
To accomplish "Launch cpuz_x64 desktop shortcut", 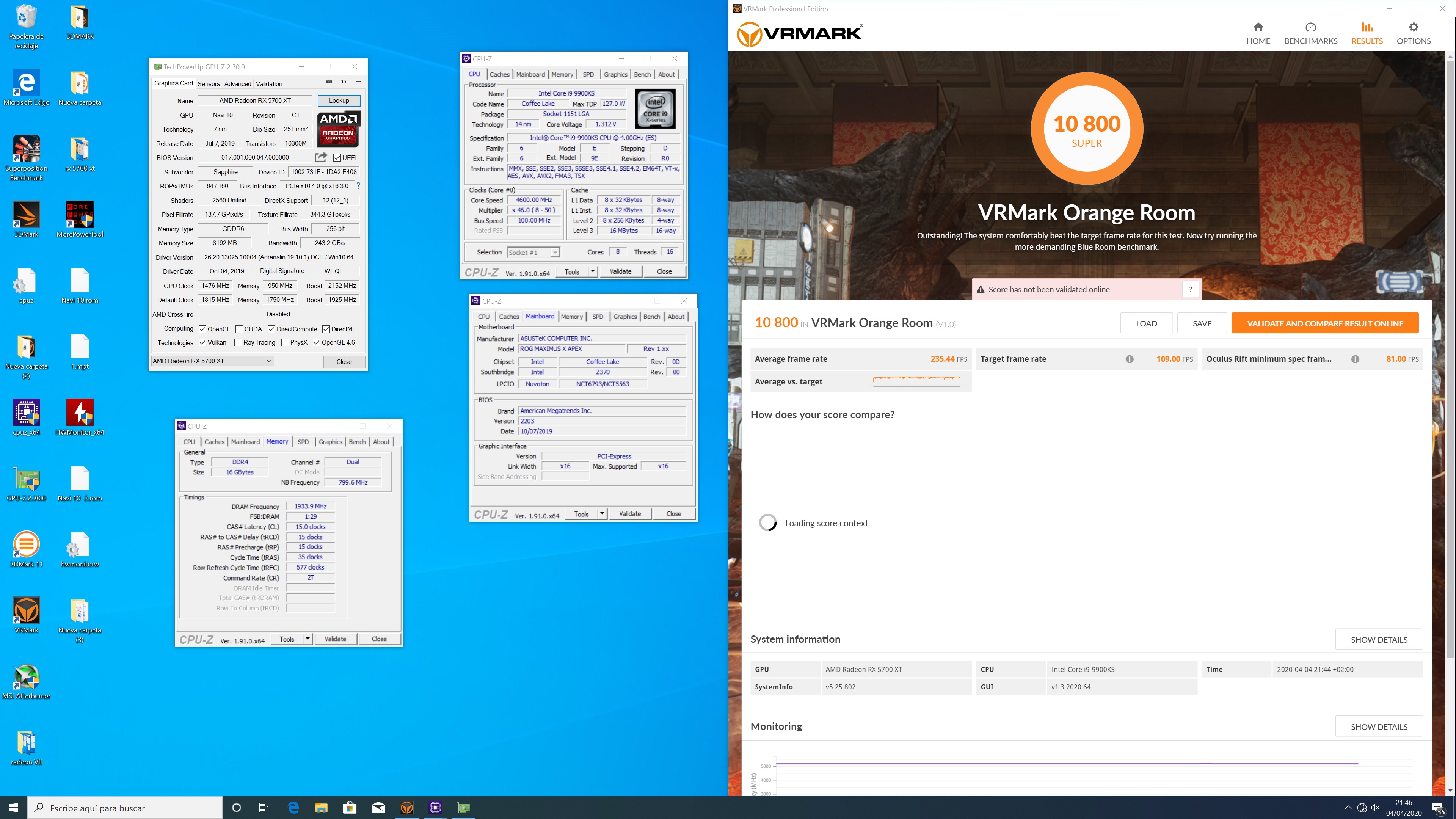I will click(x=26, y=417).
